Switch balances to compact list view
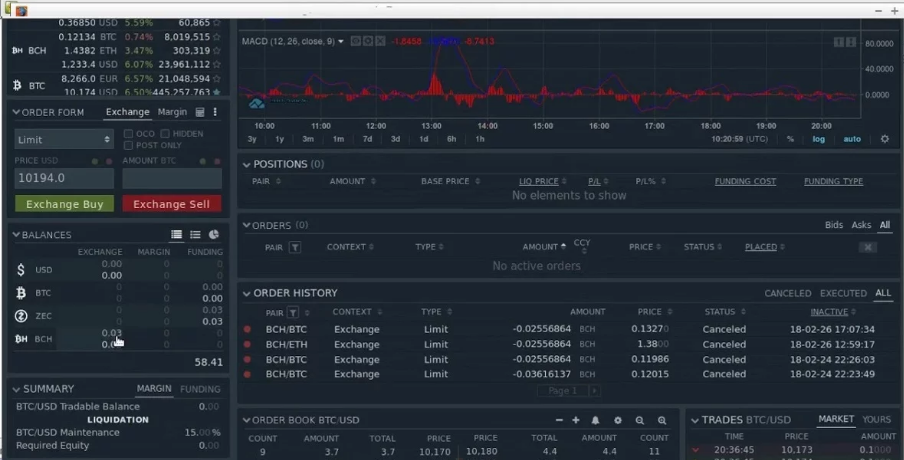 click(195, 234)
